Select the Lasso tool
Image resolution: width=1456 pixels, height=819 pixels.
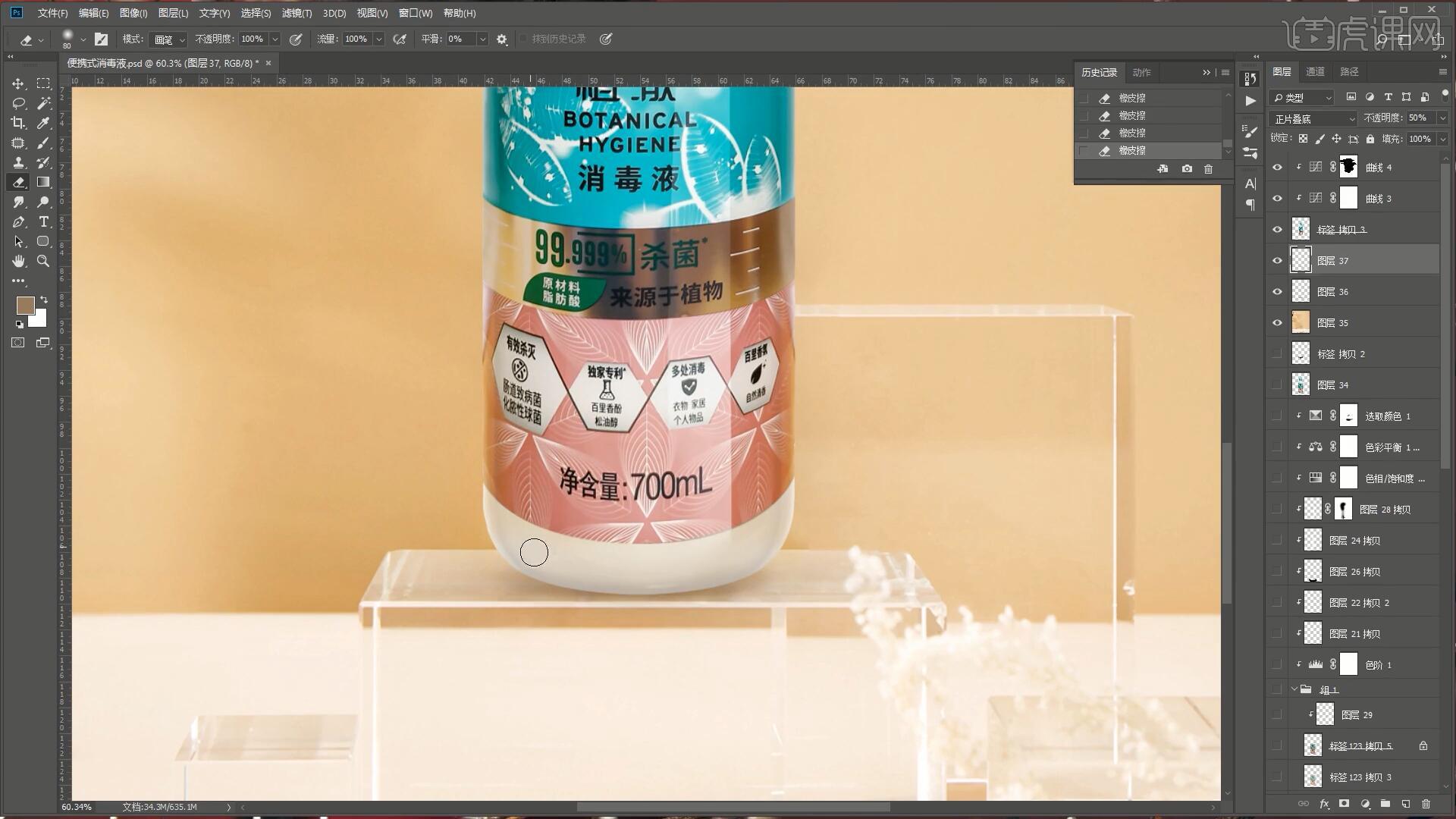point(18,103)
